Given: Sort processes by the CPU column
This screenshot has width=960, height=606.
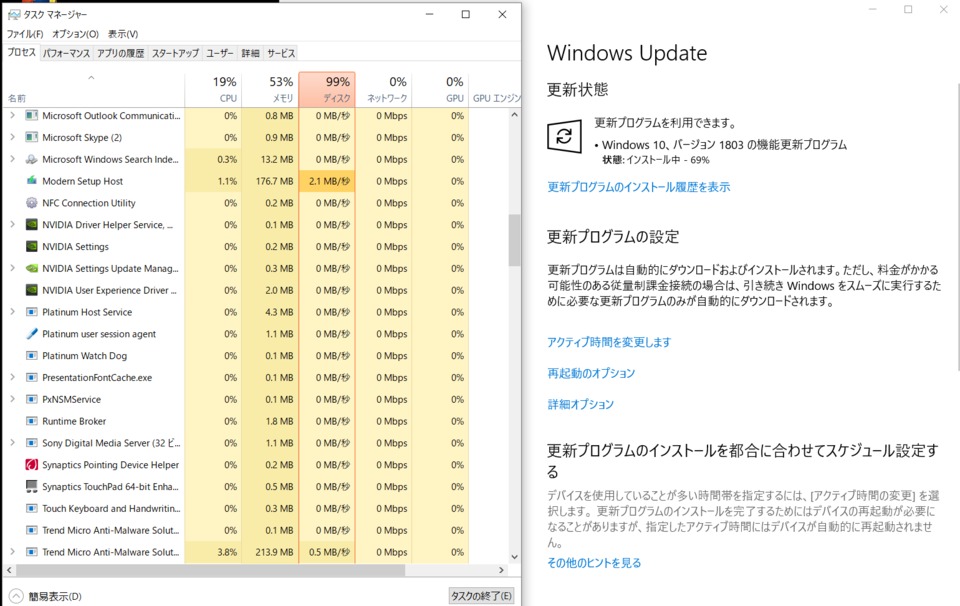Looking at the screenshot, I should [213, 89].
